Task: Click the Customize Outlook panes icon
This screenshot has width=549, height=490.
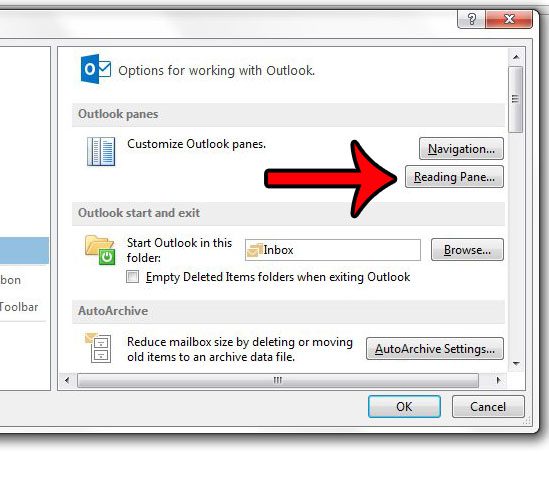Action: coord(101,151)
